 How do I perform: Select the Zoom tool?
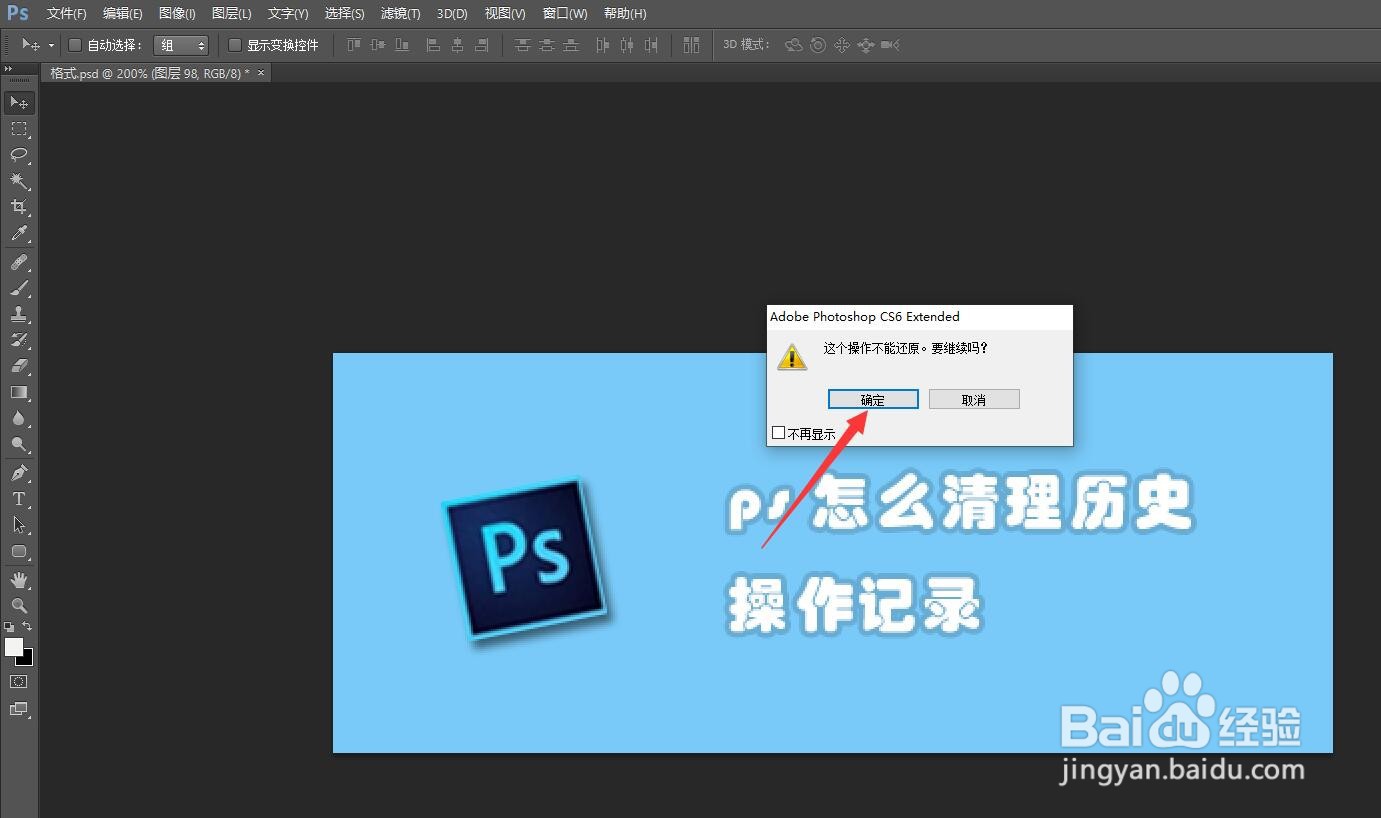tap(20, 606)
